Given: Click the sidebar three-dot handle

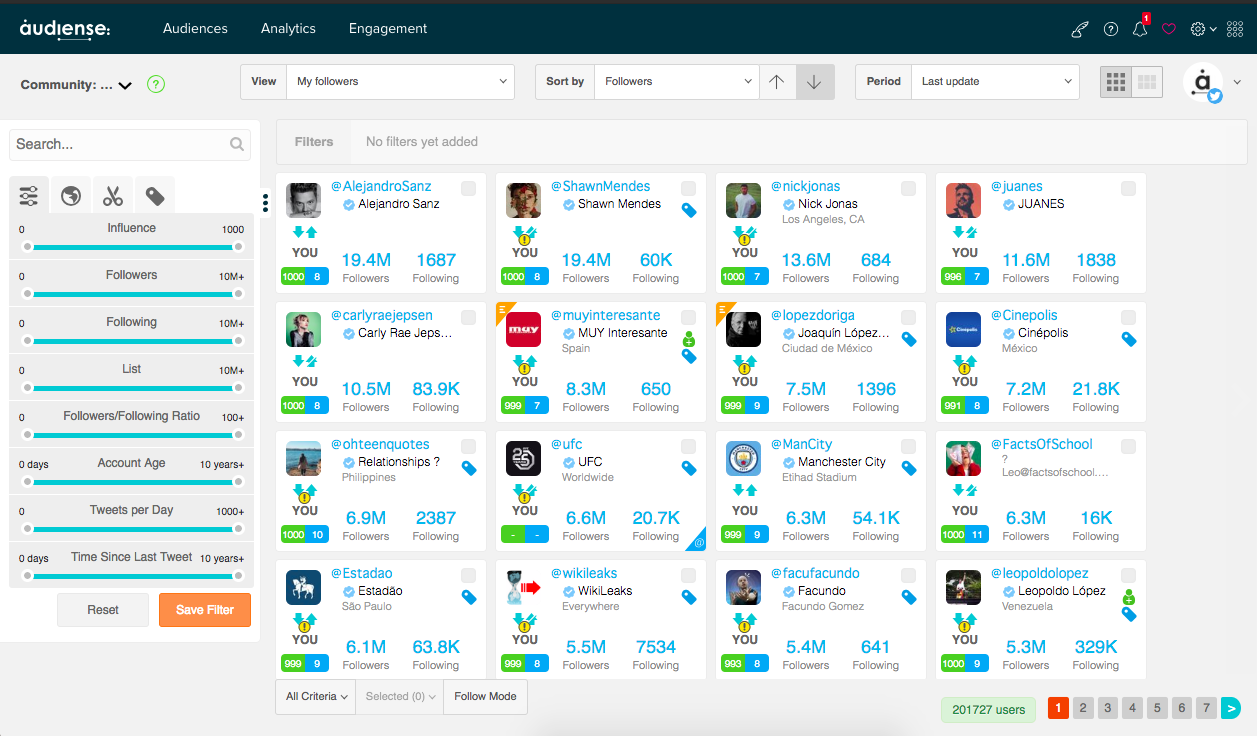Looking at the screenshot, I should (265, 203).
